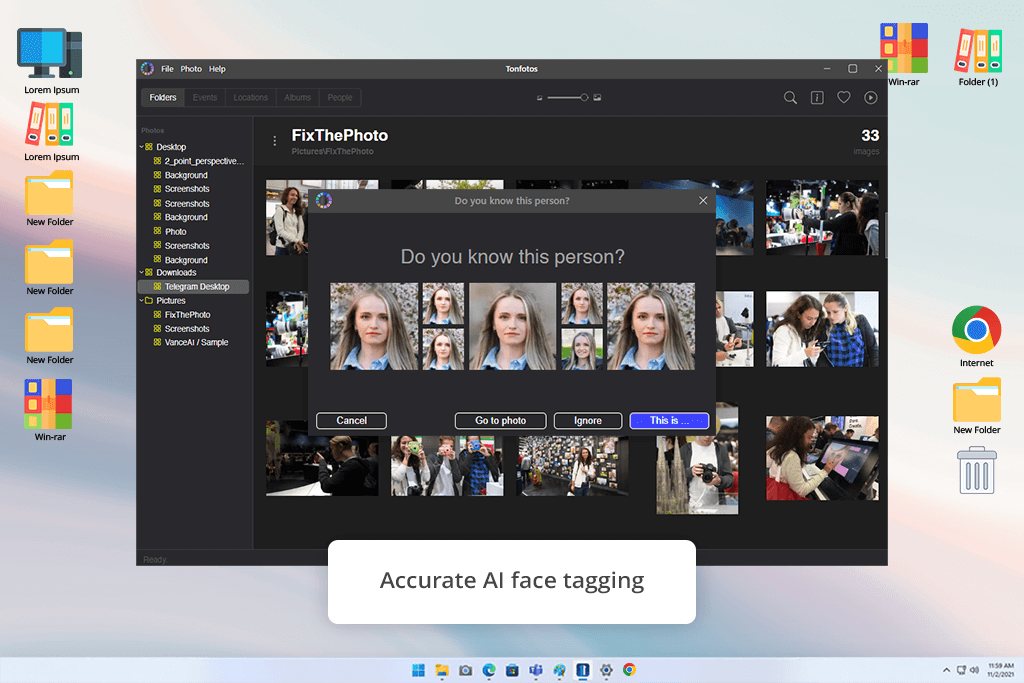Select Telegram Desktop folder

pos(193,287)
